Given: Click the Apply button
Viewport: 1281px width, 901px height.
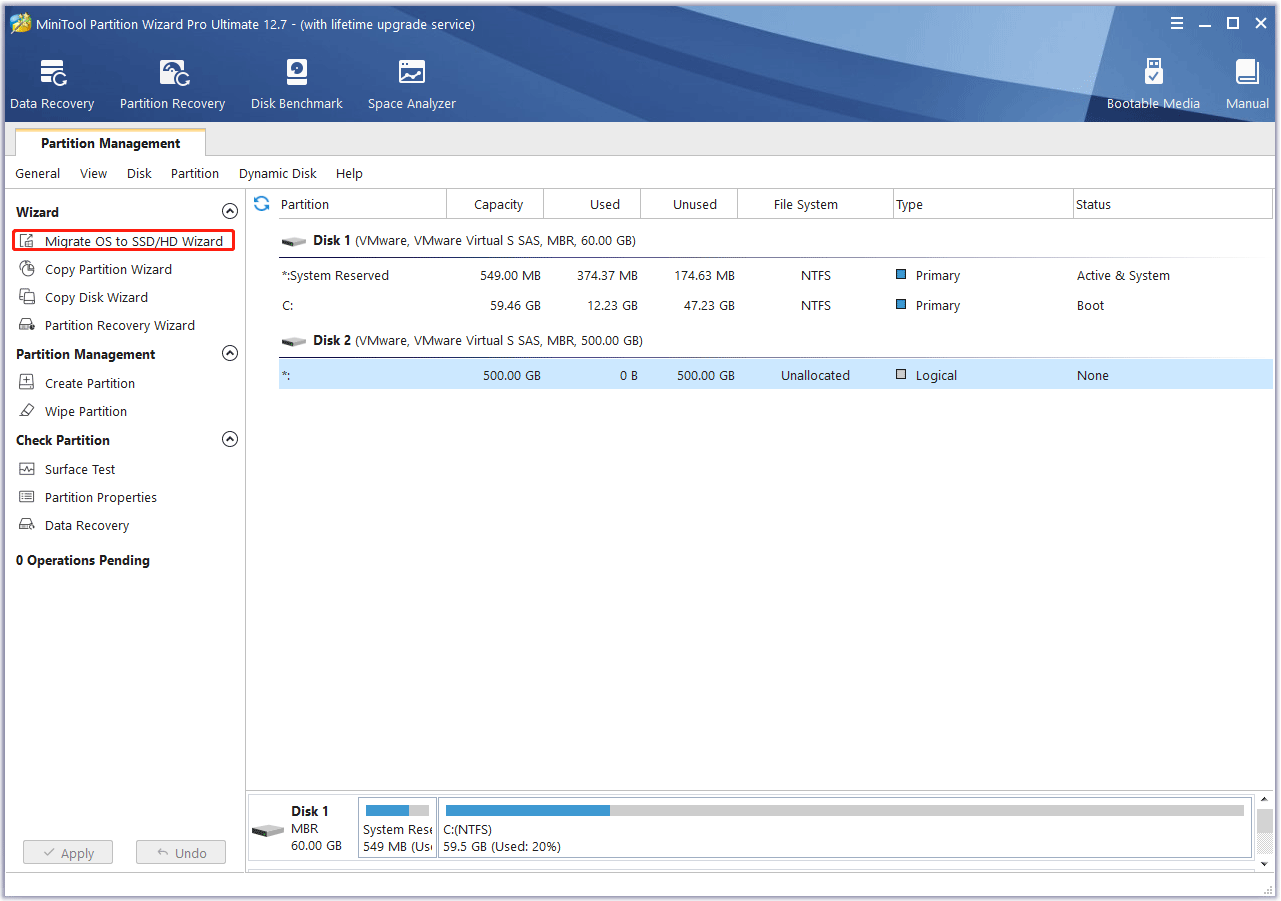Looking at the screenshot, I should [67, 852].
